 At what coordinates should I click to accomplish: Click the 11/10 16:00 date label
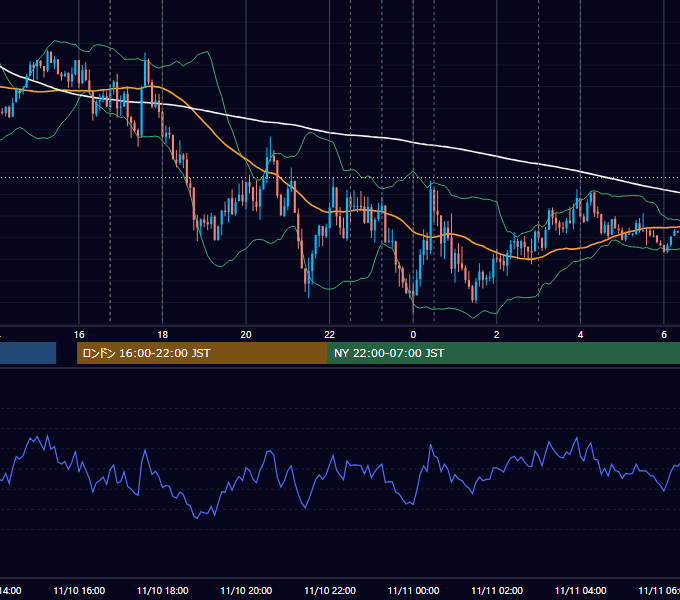point(79,590)
